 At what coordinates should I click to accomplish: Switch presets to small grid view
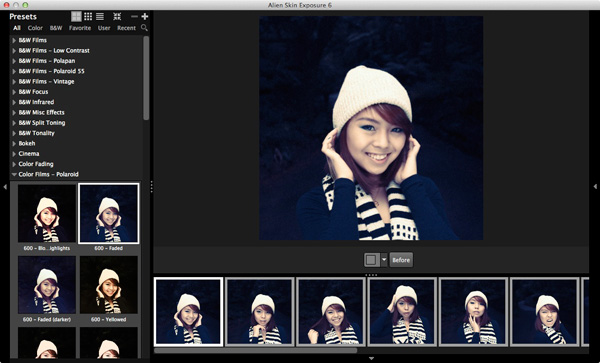point(88,16)
